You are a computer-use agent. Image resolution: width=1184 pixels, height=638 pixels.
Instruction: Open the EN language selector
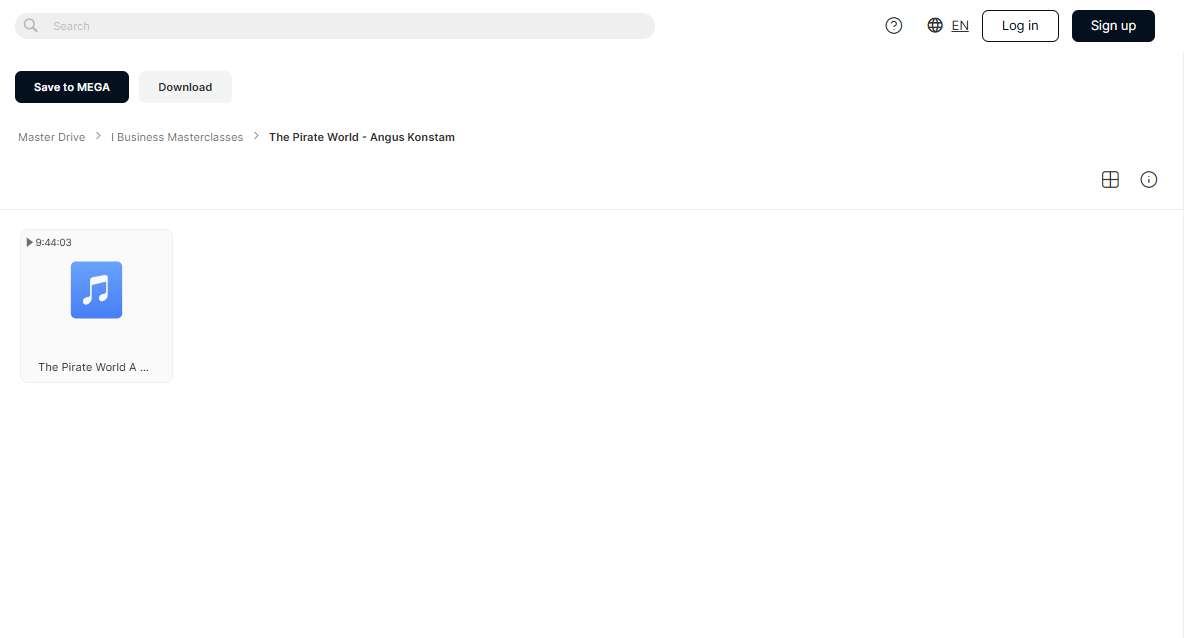(x=960, y=26)
